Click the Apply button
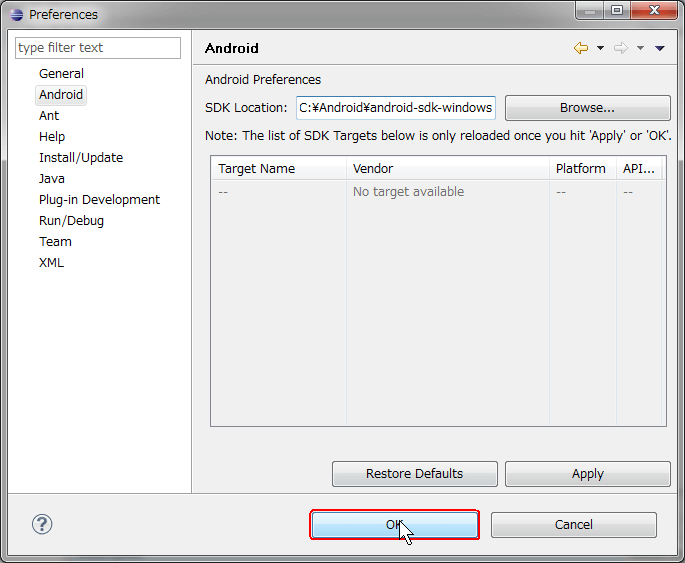The height and width of the screenshot is (563, 685). tap(588, 474)
